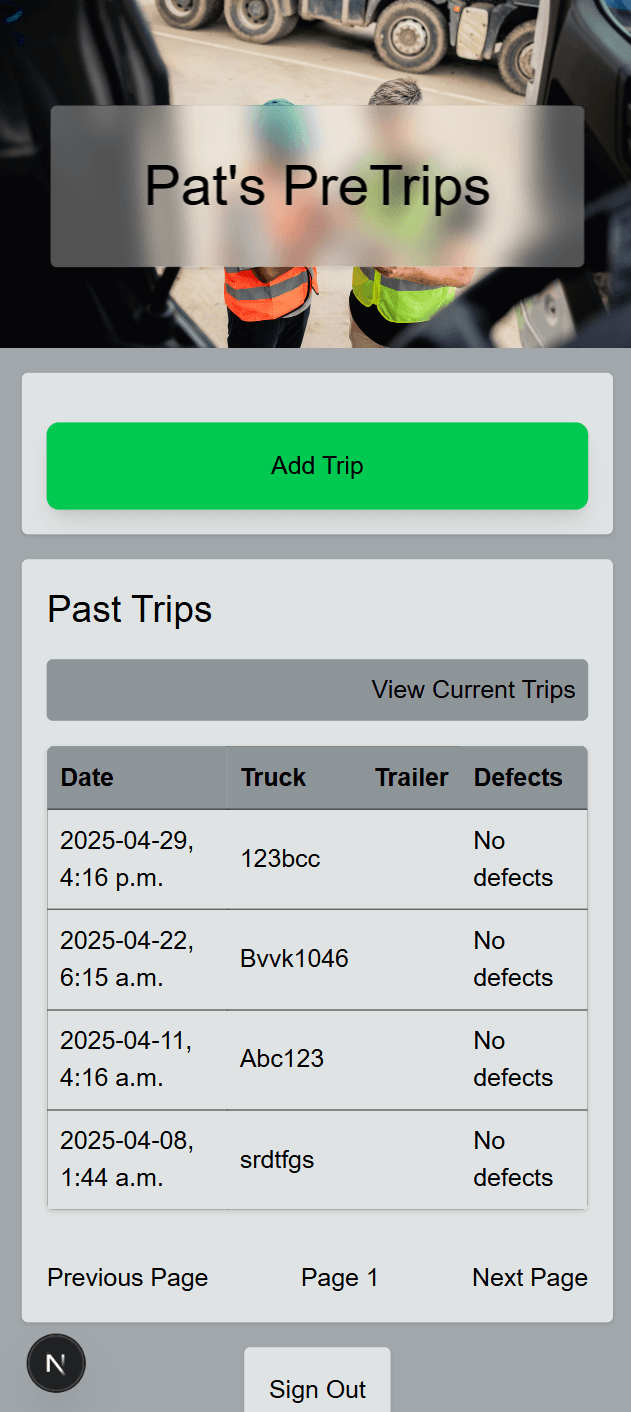Click the Page 1 indicator
Viewport: 631px width, 1412px height.
coord(340,1278)
